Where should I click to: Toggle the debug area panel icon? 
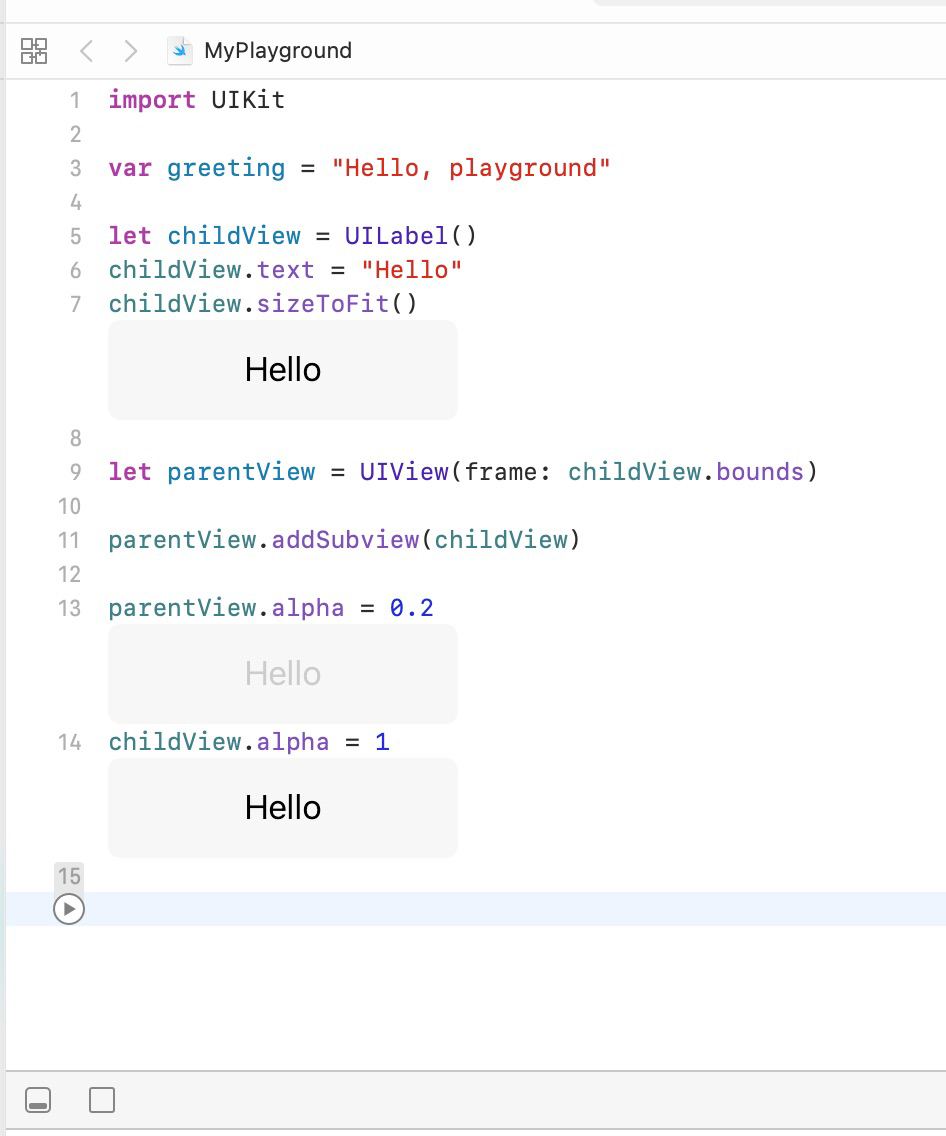(38, 1100)
